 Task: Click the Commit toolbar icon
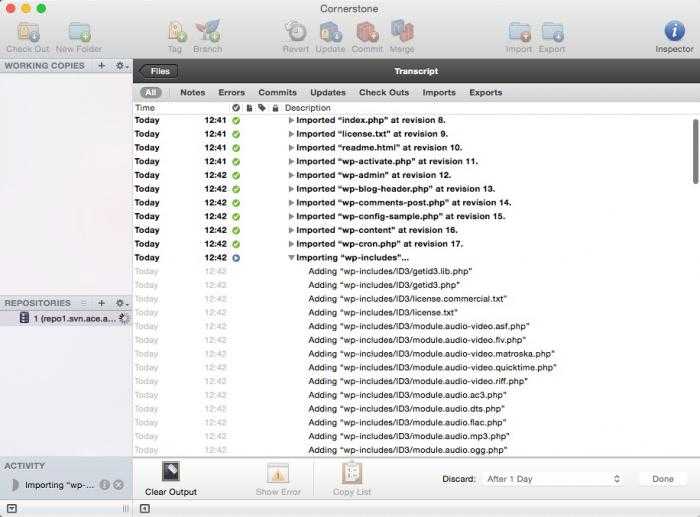pos(367,32)
